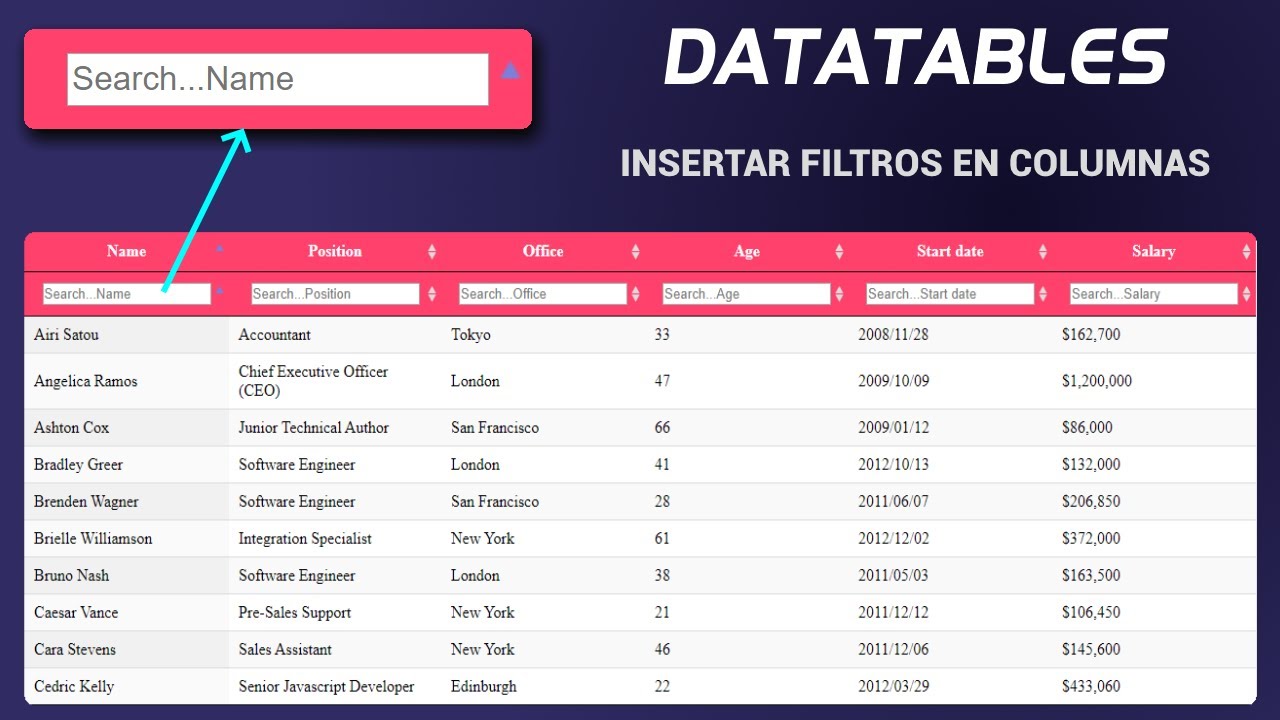Click the sort arrows next to Salary header
The height and width of the screenshot is (720, 1280).
point(1246,252)
